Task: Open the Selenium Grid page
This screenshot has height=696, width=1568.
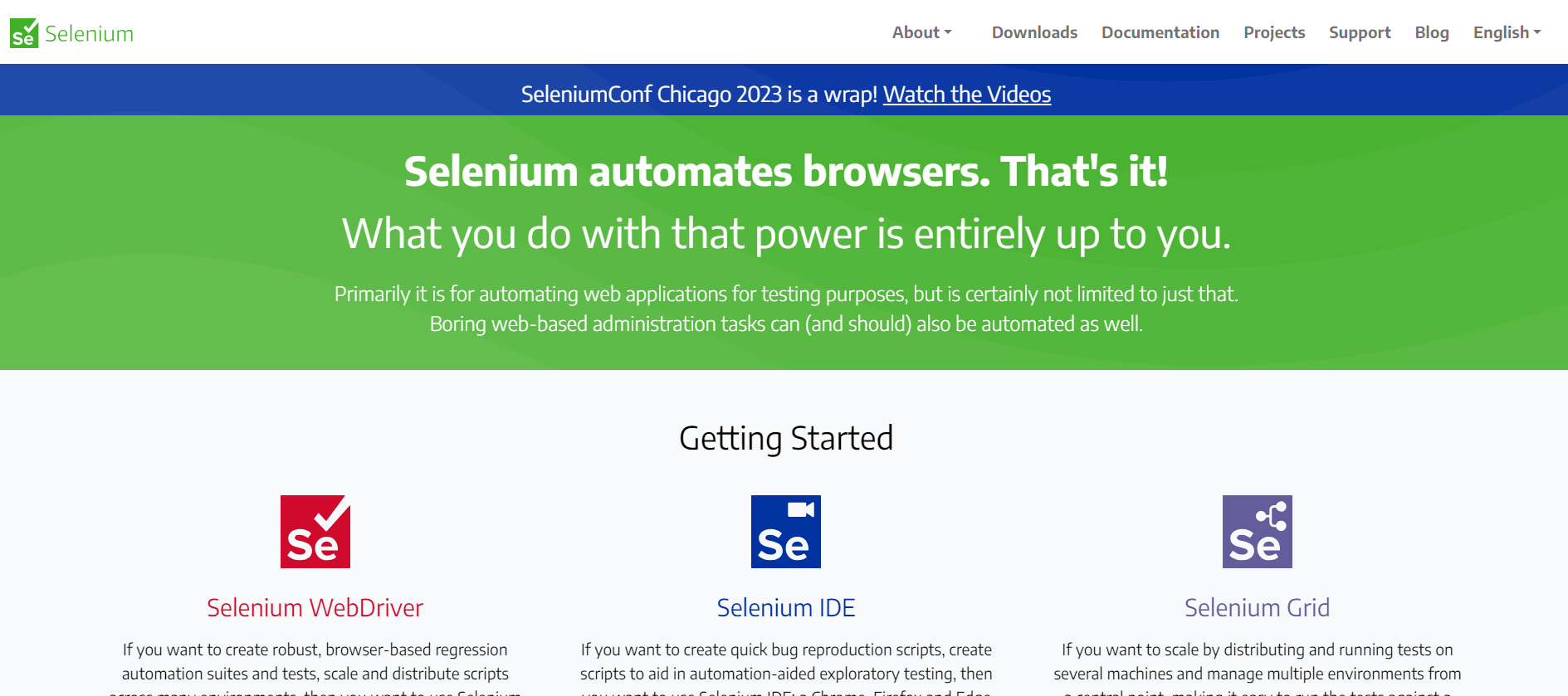Action: pos(1256,606)
